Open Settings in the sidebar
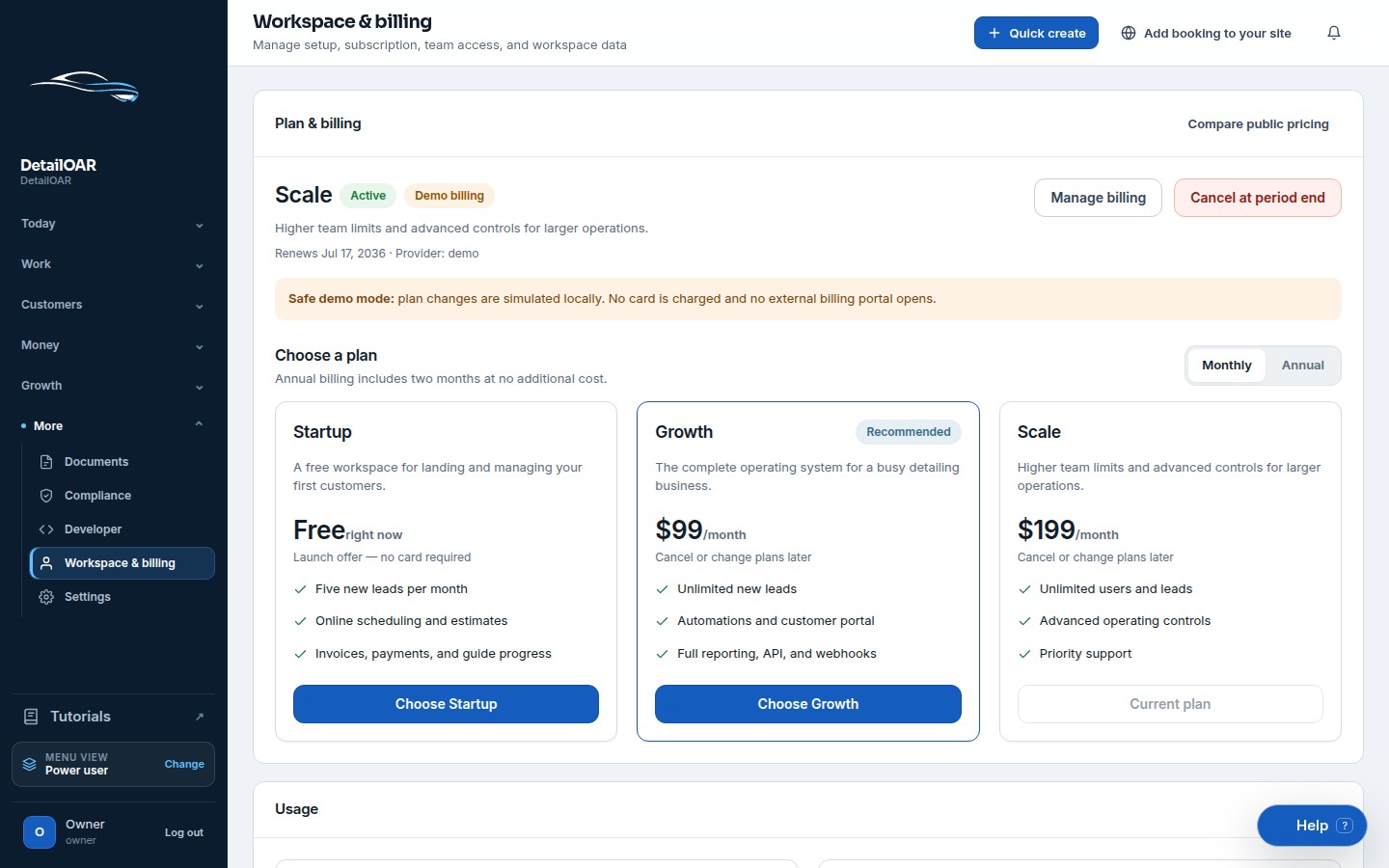The height and width of the screenshot is (868, 1389). click(123, 597)
